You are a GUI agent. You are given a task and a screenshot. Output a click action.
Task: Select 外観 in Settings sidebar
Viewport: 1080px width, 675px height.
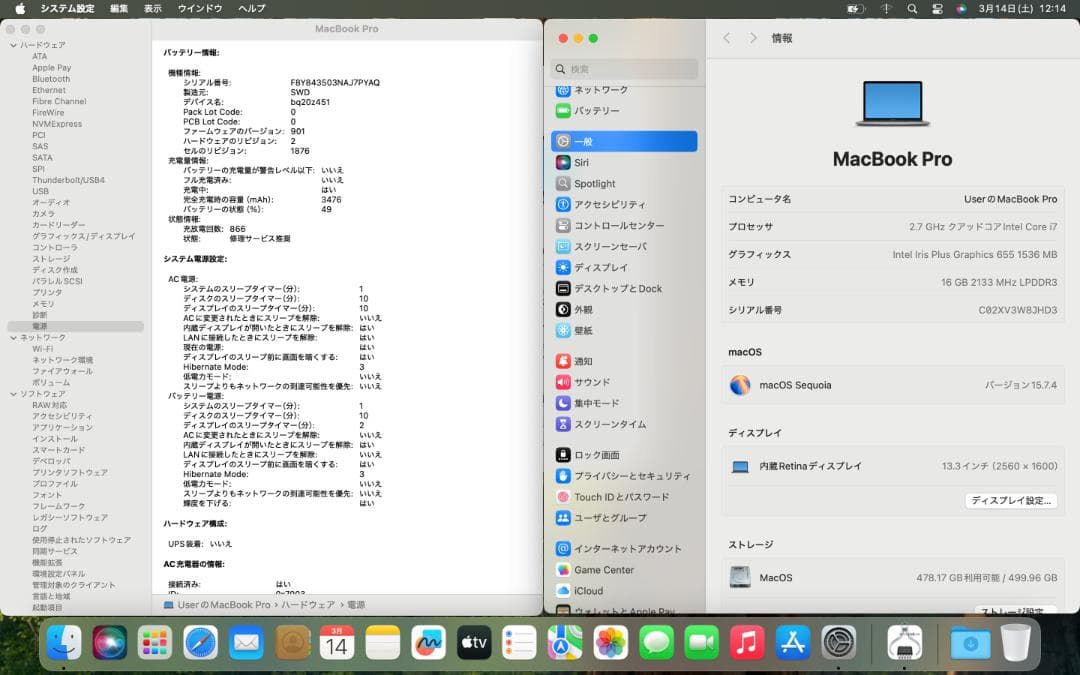(625, 309)
